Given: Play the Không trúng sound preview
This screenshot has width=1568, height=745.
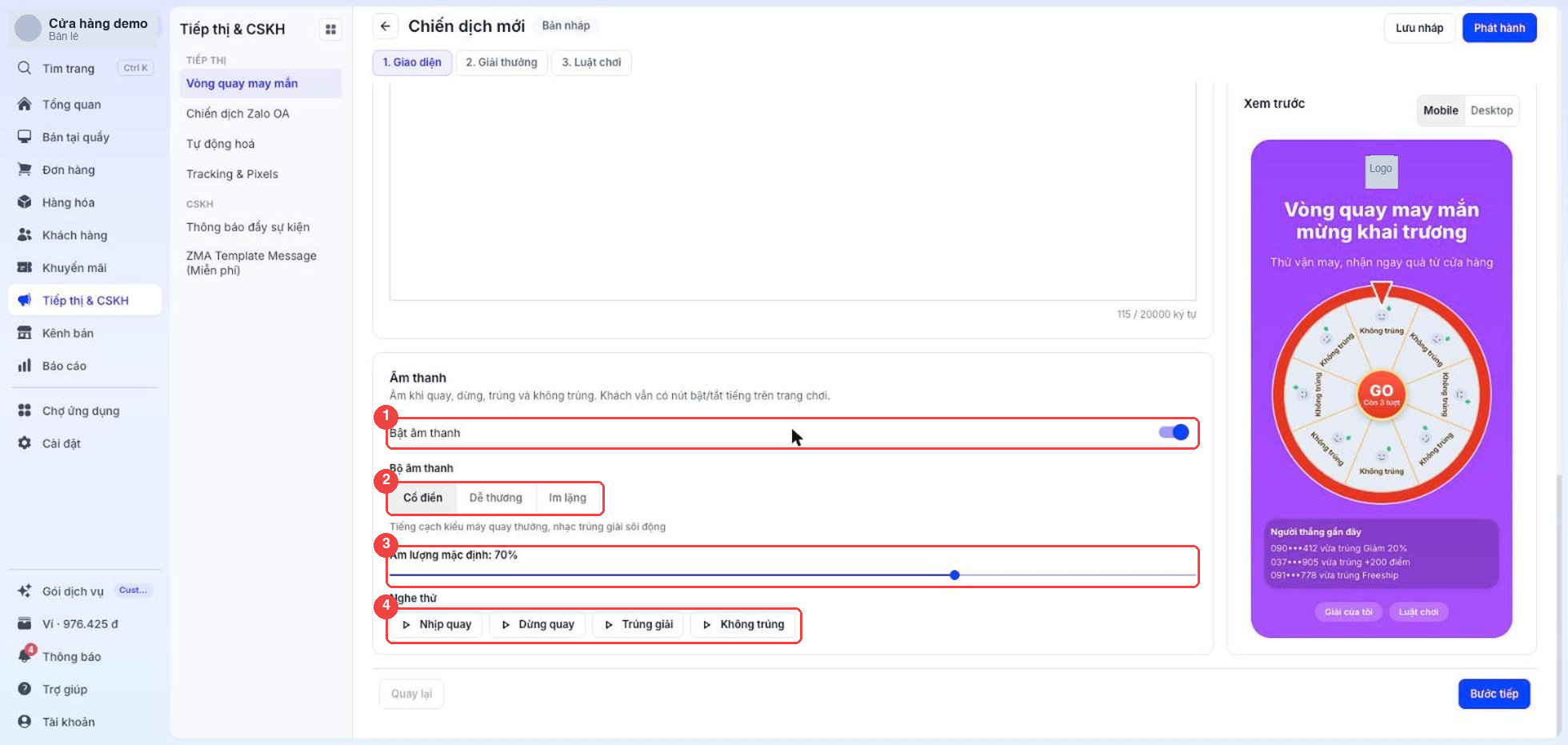Looking at the screenshot, I should (x=743, y=624).
